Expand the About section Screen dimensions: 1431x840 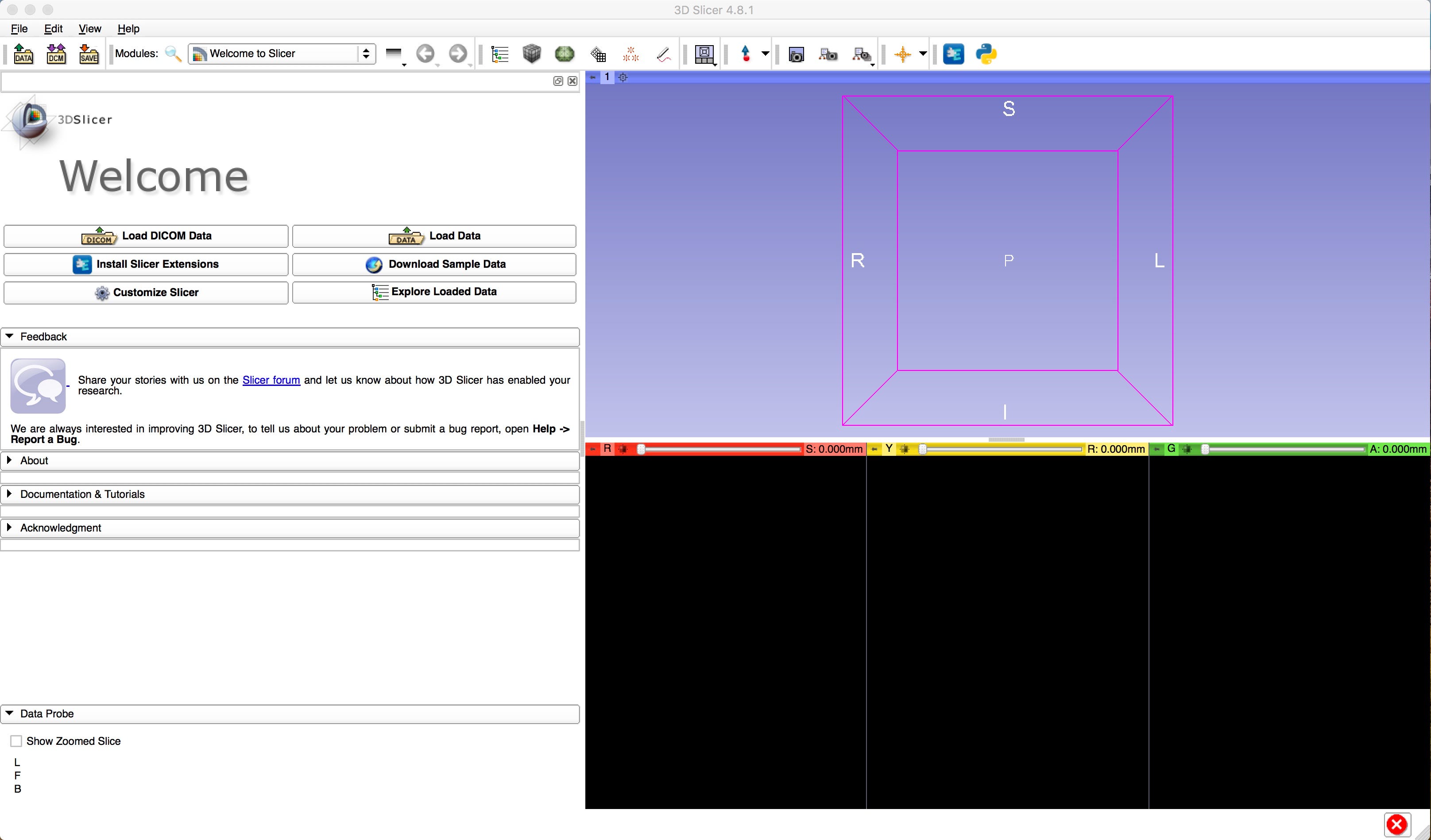(34, 460)
